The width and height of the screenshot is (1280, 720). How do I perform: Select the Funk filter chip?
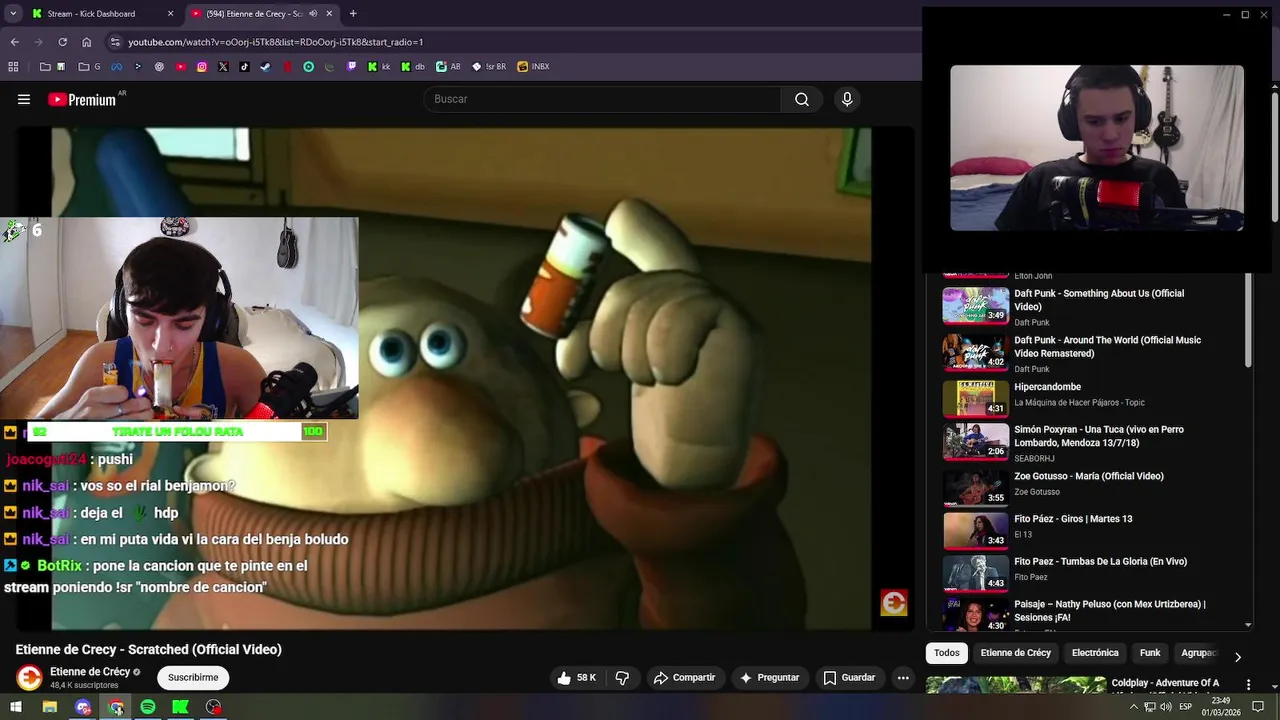coord(1150,653)
